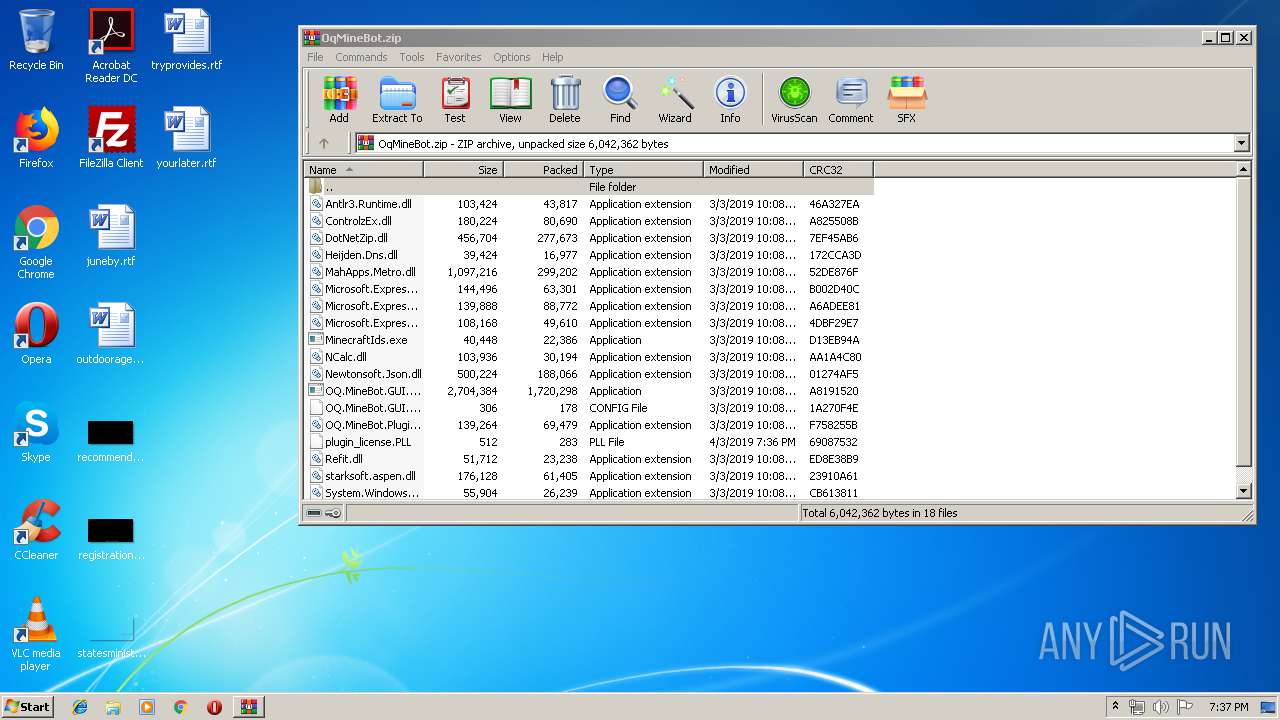Click the status bar drive/key icon
The height and width of the screenshot is (720, 1280).
pyautogui.click(x=324, y=513)
